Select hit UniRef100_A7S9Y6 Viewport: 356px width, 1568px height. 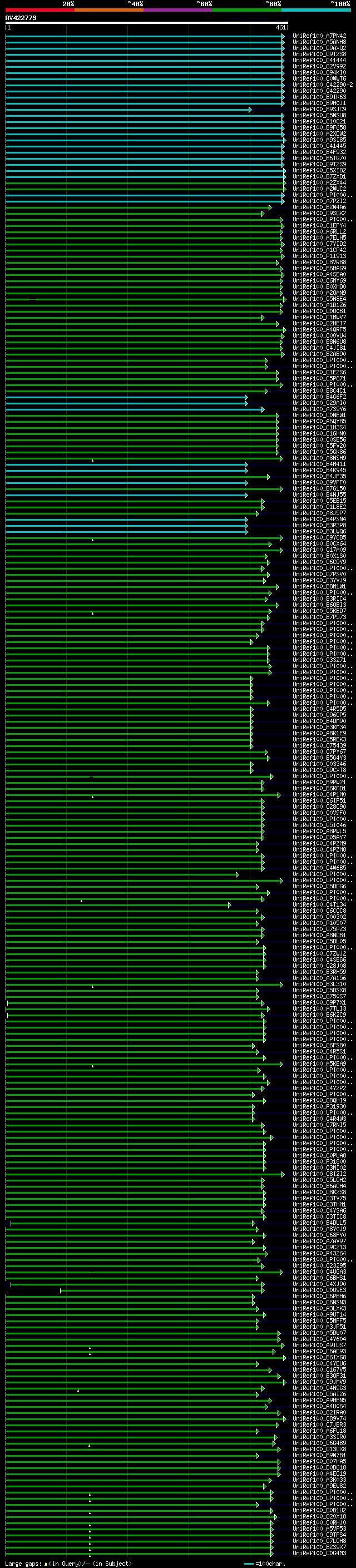319,409
